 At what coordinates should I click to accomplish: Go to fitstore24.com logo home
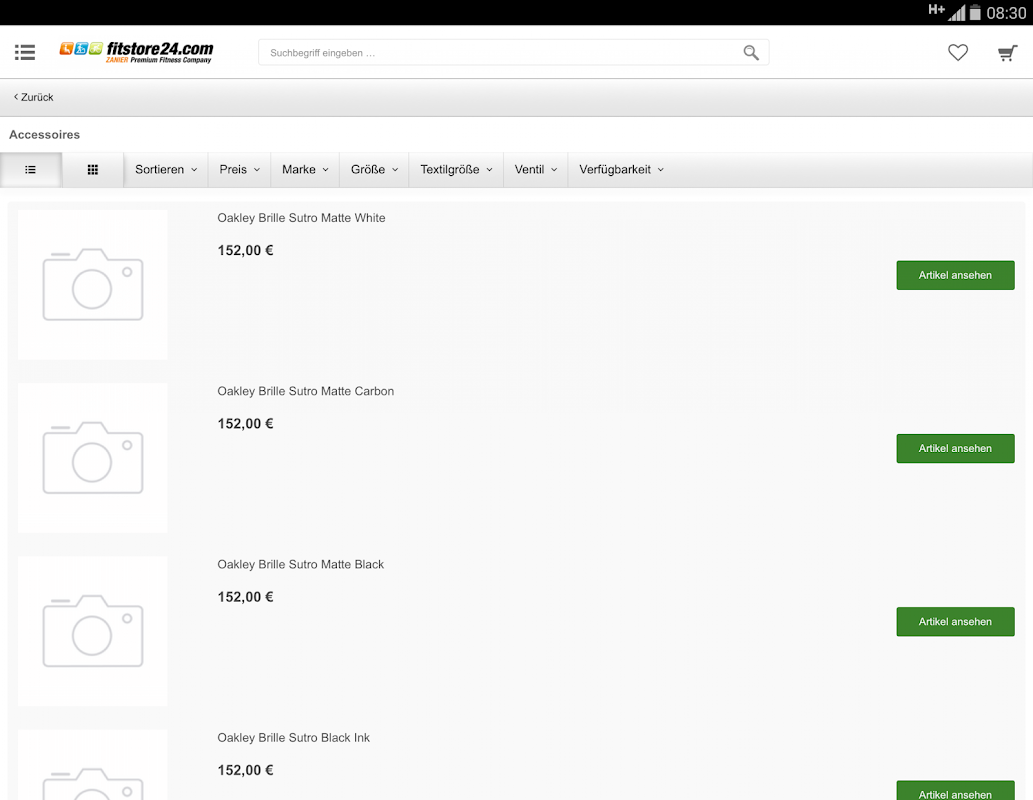coord(136,52)
